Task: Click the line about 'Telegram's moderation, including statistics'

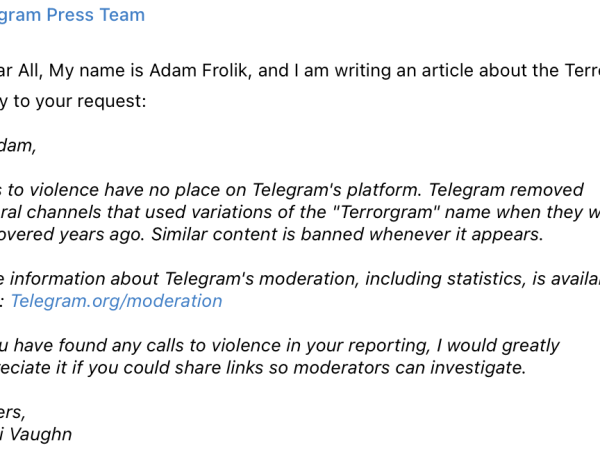Action: (300, 279)
